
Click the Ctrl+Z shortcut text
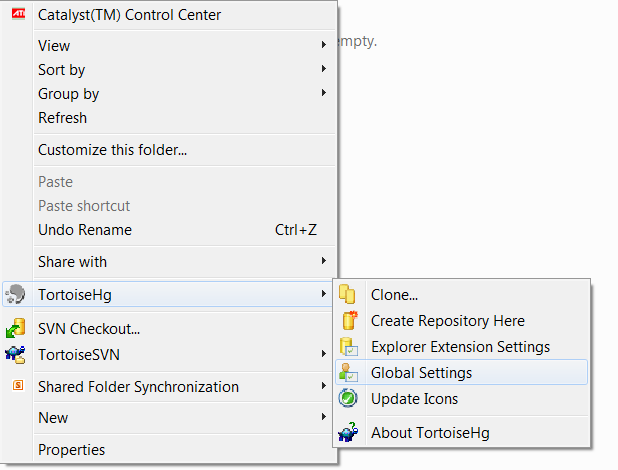pyautogui.click(x=296, y=230)
